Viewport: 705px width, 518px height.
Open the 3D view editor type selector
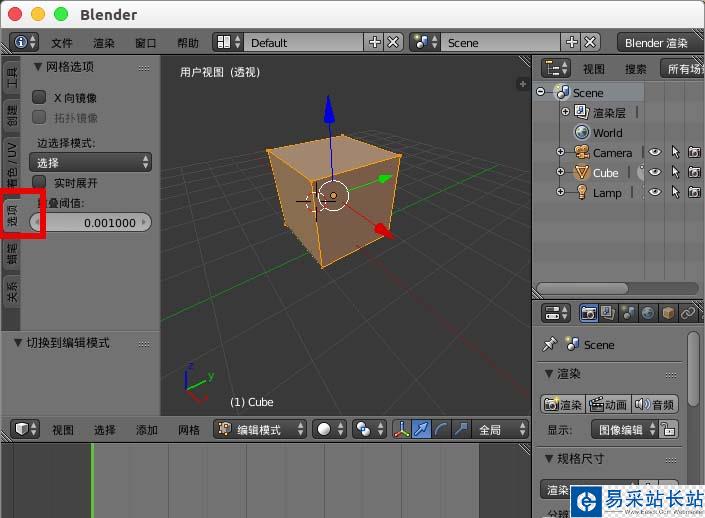(x=25, y=429)
